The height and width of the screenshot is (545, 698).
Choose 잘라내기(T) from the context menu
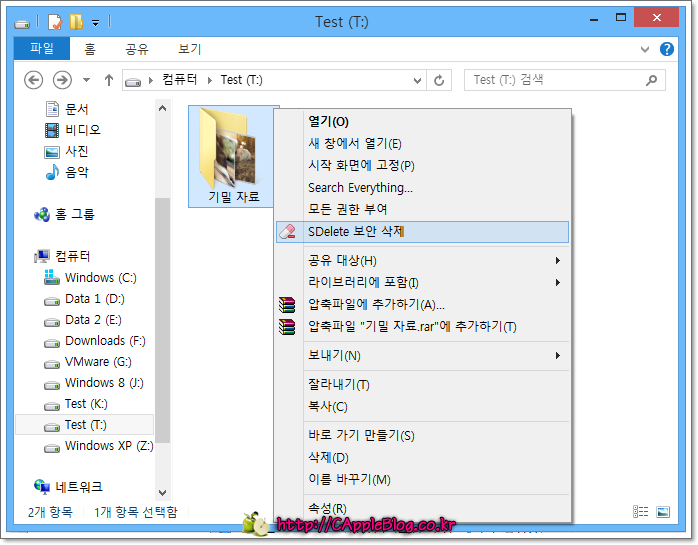[422, 384]
